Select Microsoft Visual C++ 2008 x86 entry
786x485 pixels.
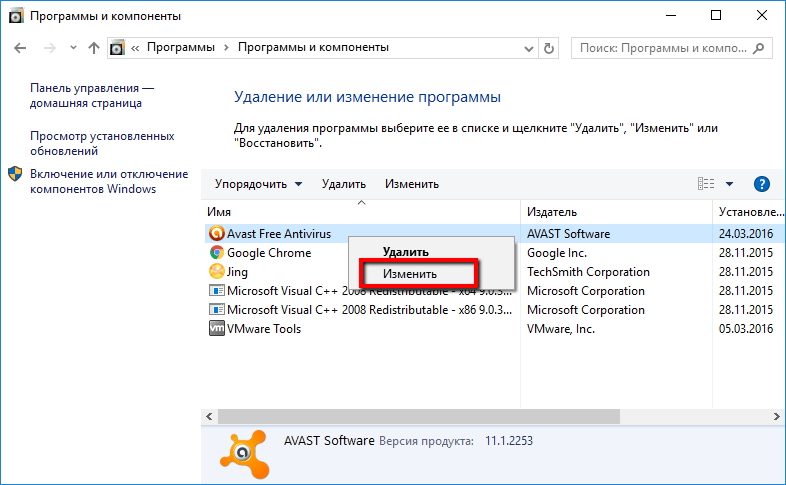click(369, 310)
